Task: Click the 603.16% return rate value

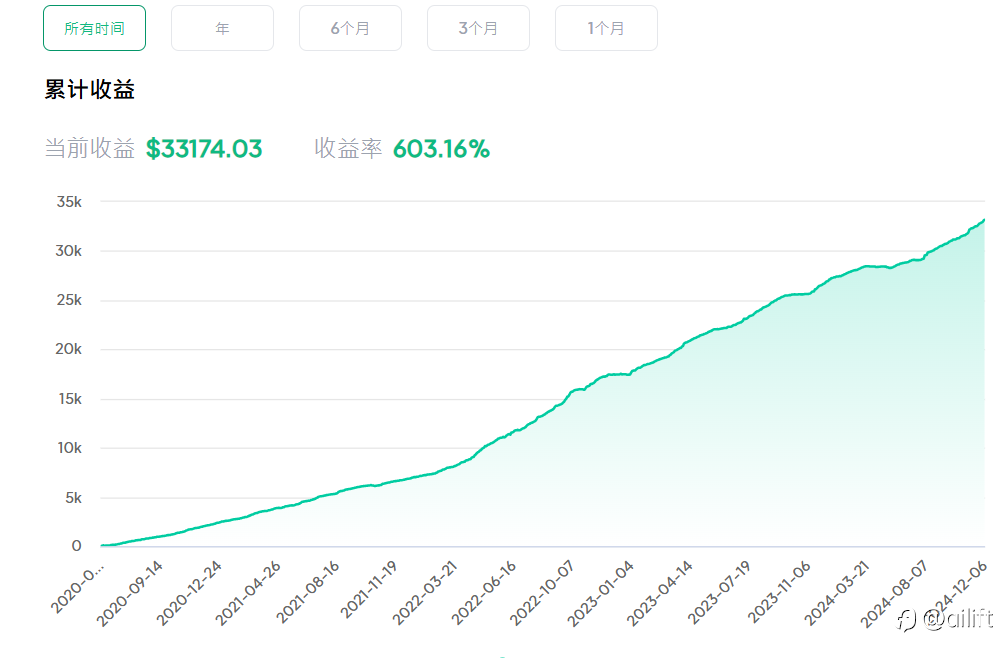Action: coord(441,149)
